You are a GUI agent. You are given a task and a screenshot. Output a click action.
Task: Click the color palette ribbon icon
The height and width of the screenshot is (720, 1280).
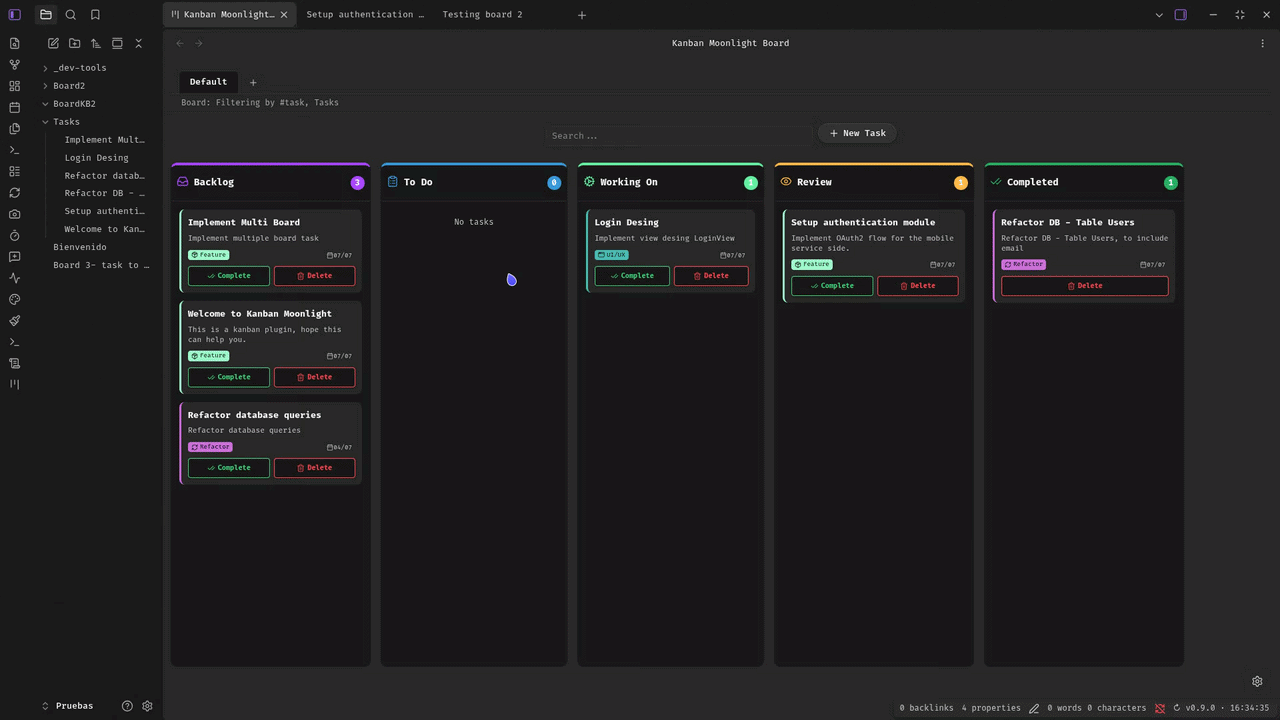tap(14, 299)
